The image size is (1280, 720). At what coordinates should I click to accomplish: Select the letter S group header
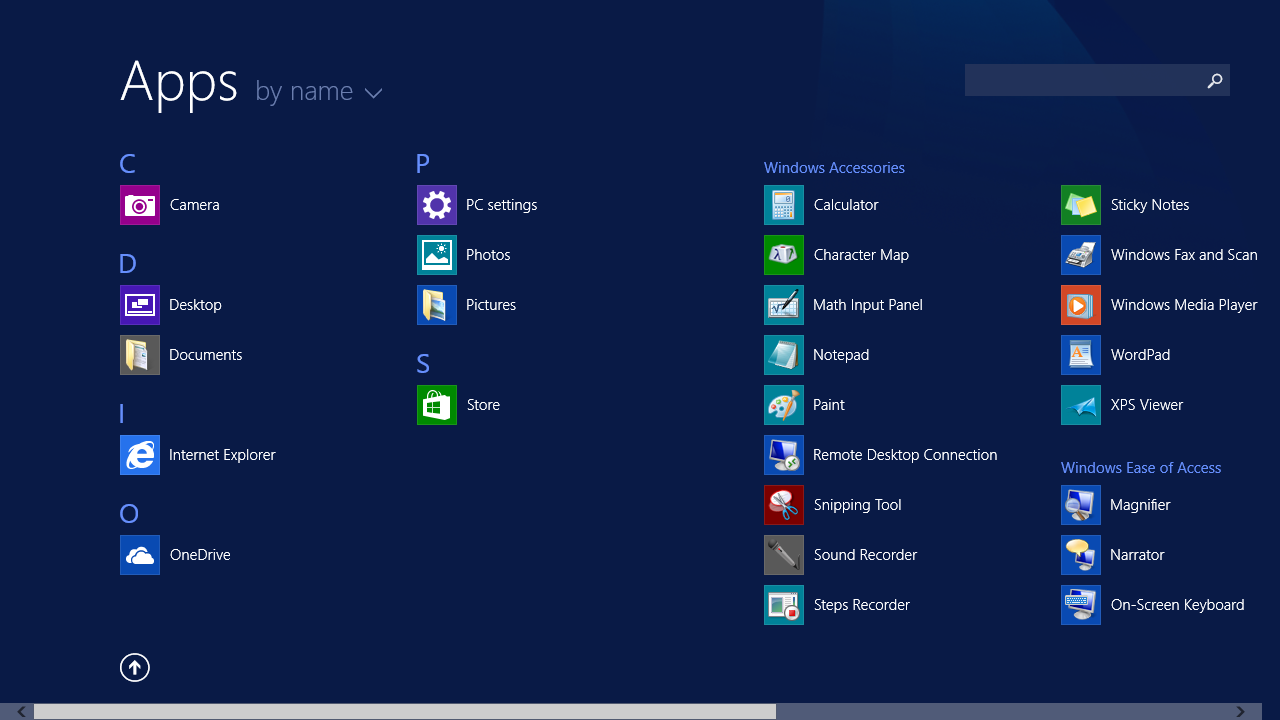coord(423,364)
